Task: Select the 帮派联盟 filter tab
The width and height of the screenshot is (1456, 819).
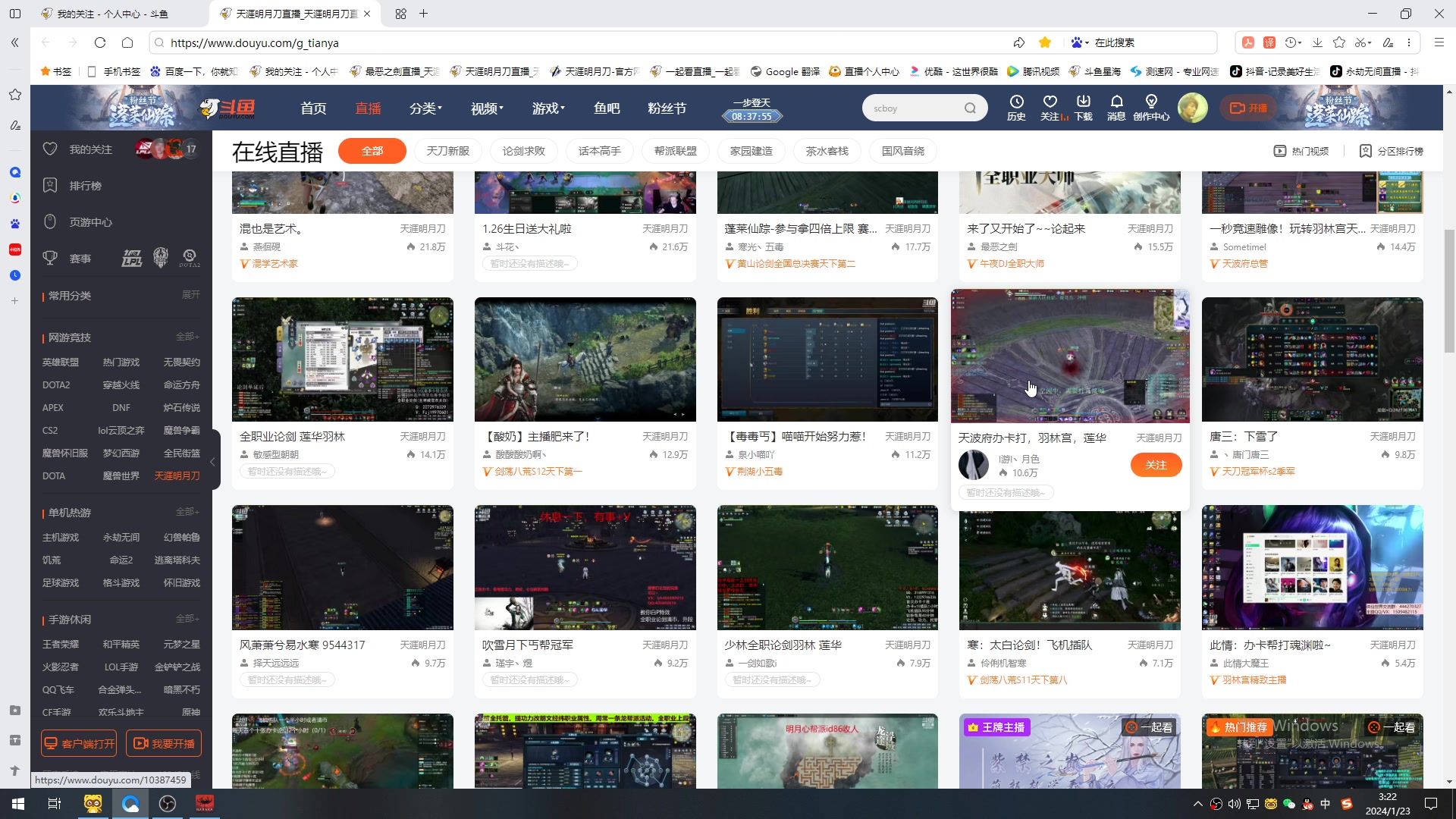Action: (676, 151)
